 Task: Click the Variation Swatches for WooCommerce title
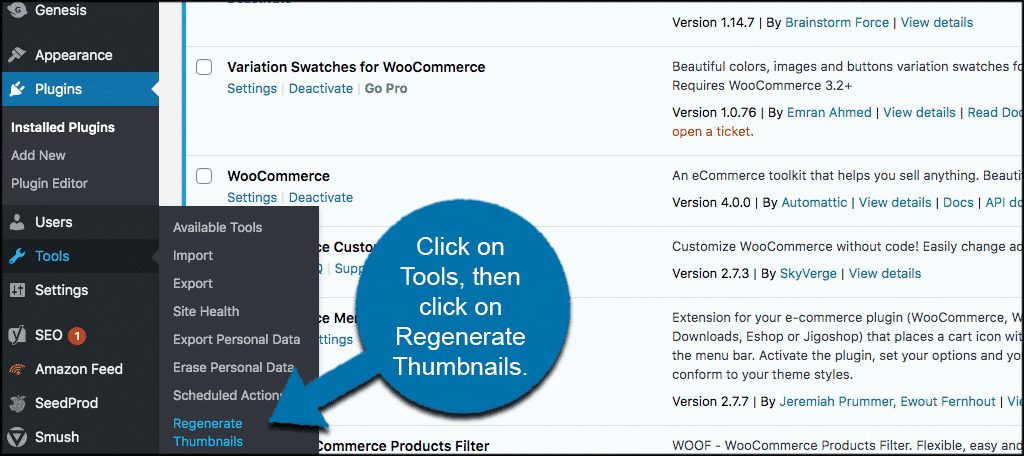[356, 67]
